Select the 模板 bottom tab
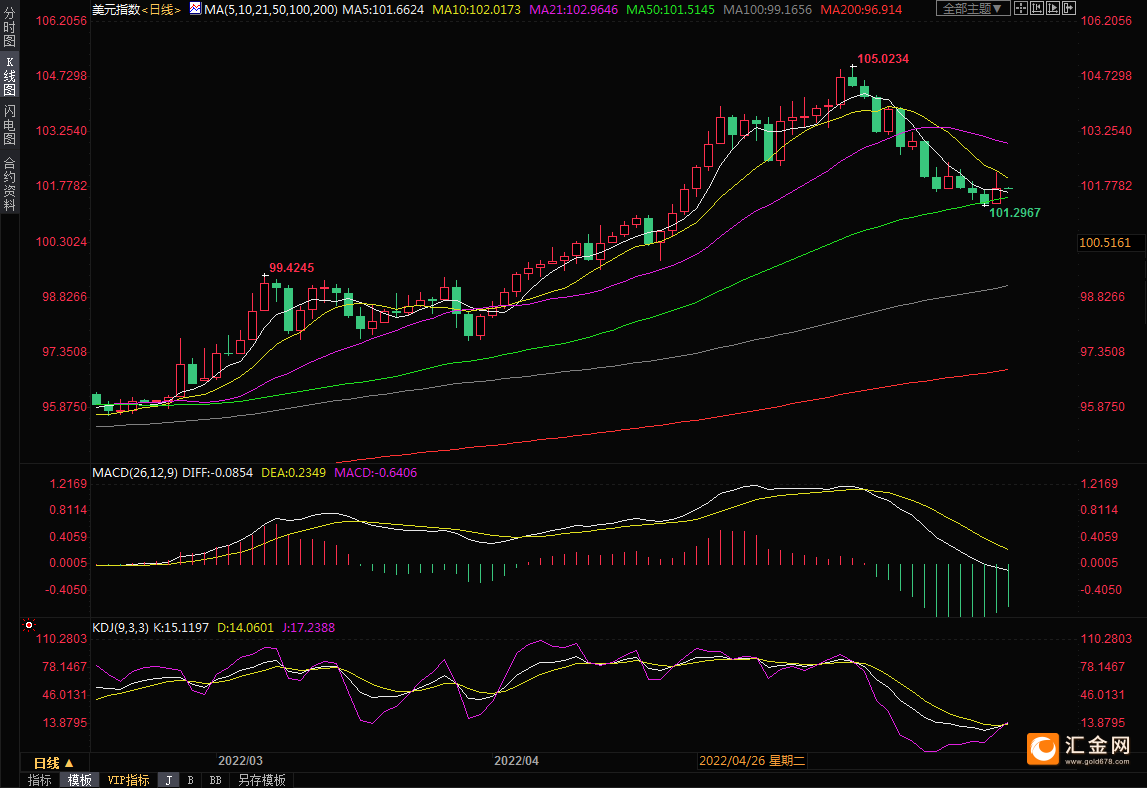 point(79,780)
